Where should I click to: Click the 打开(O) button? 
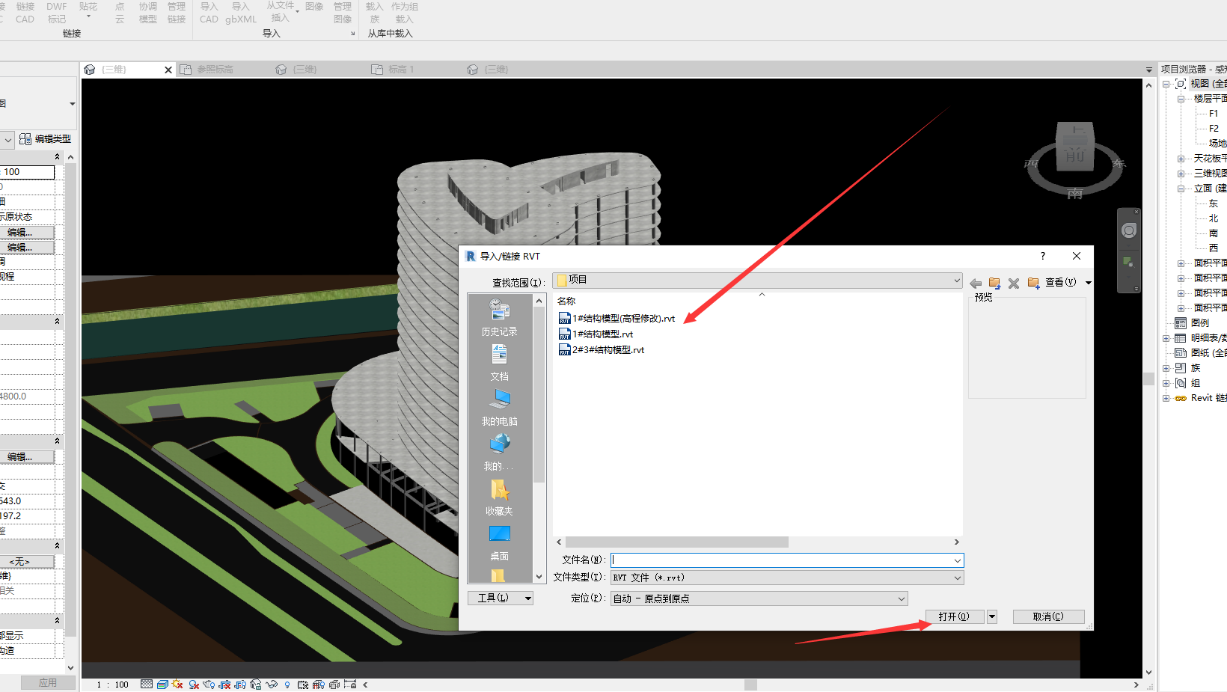pyautogui.click(x=955, y=617)
